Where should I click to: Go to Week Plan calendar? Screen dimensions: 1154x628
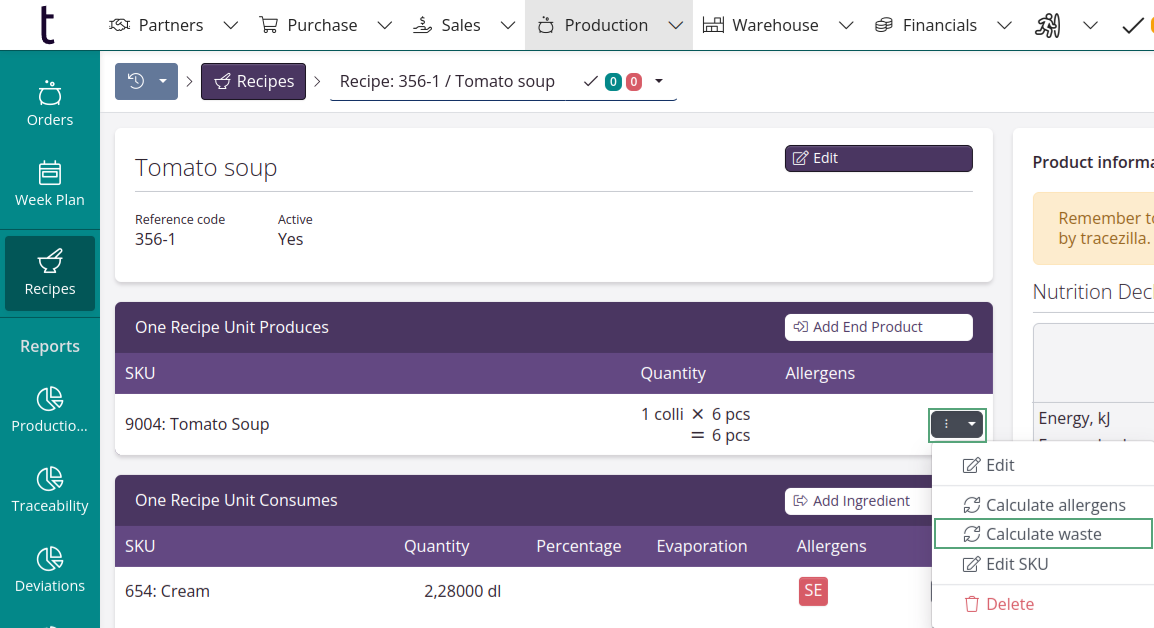(50, 184)
